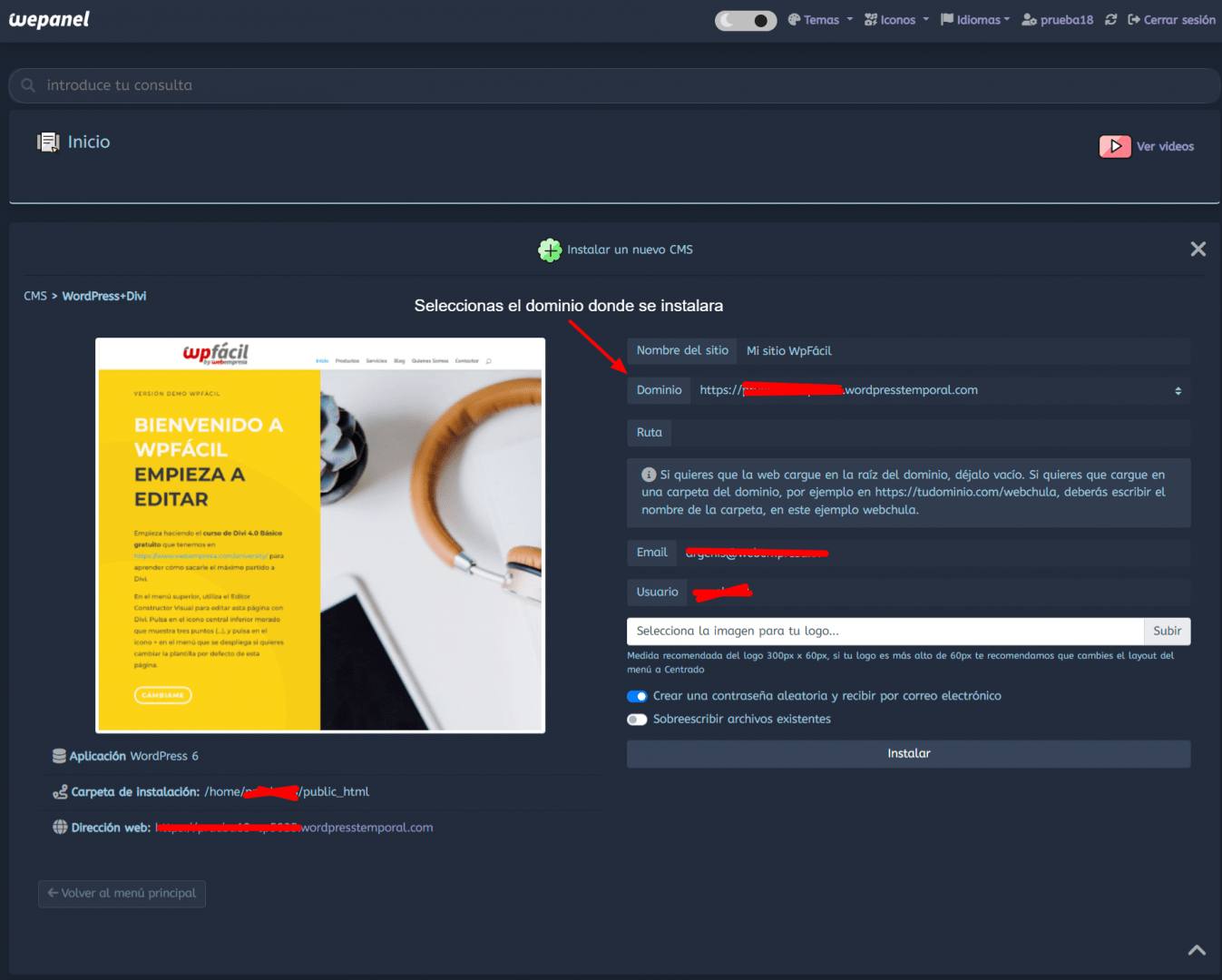The width and height of the screenshot is (1222, 980).
Task: Click the Ruta input field
Action: point(931,433)
